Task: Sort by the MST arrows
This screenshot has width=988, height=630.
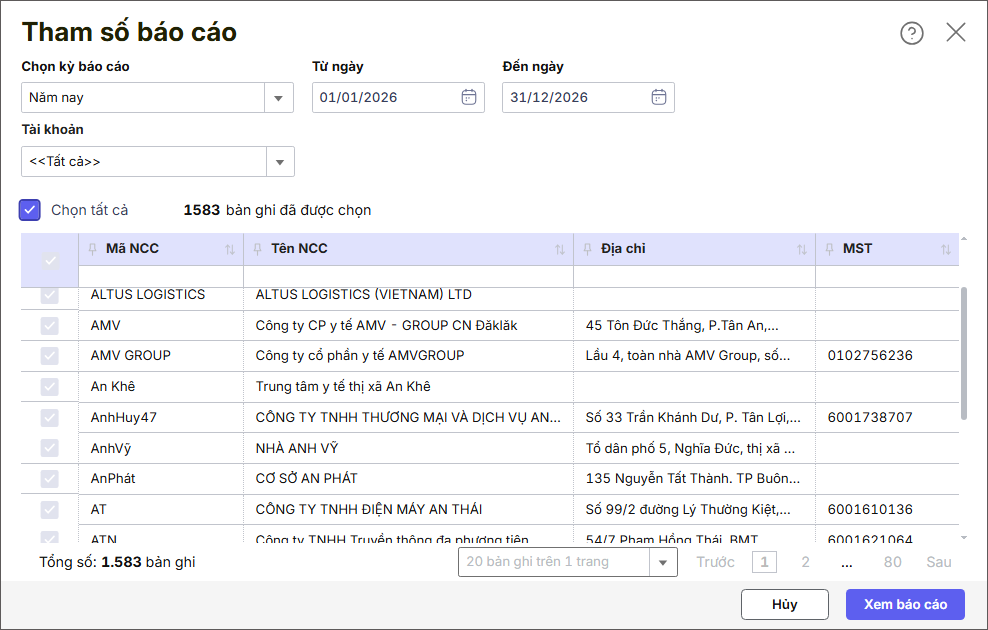Action: tap(946, 249)
